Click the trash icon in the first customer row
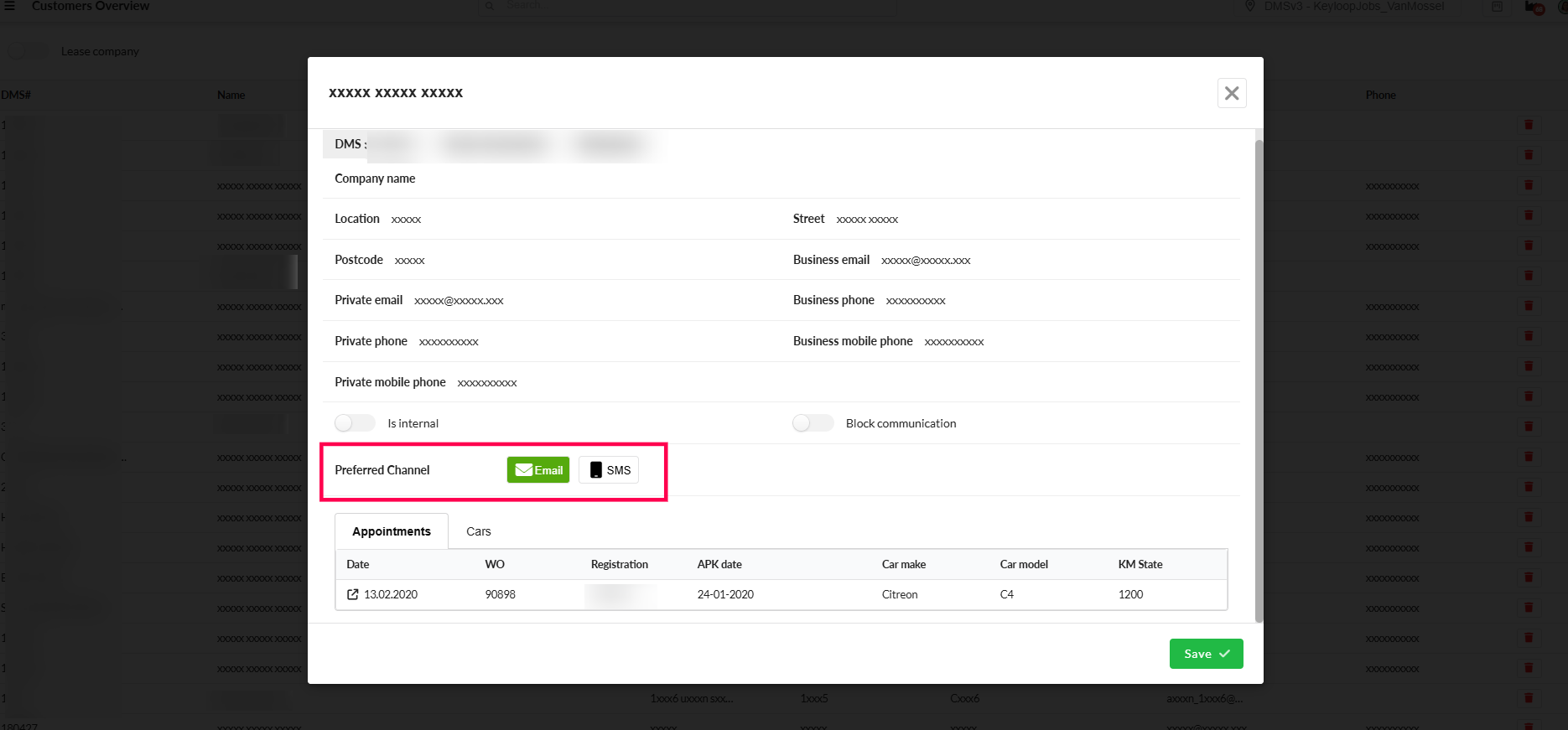 point(1528,125)
